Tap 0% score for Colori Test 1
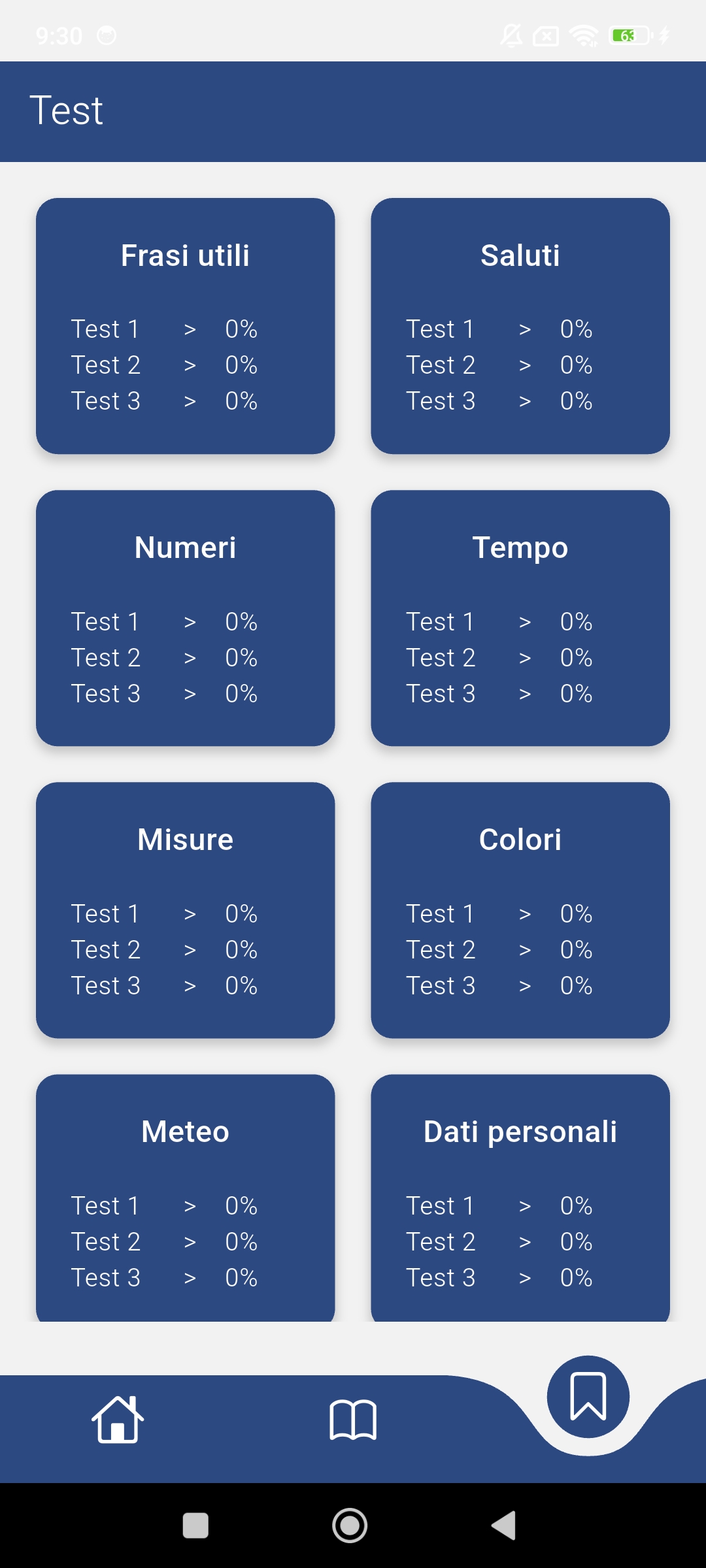Screen dimensions: 706x1568 576,914
